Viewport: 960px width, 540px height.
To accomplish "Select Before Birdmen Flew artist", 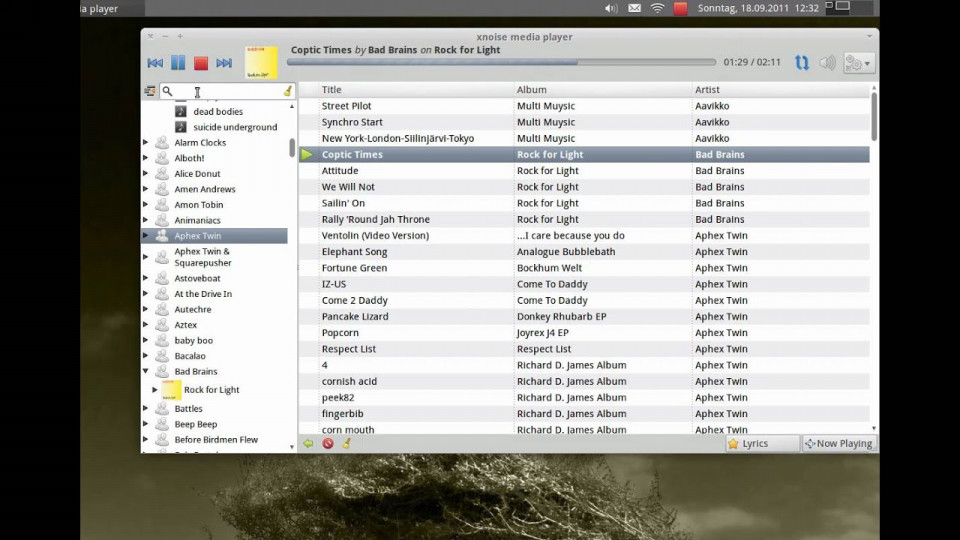I will click(216, 440).
